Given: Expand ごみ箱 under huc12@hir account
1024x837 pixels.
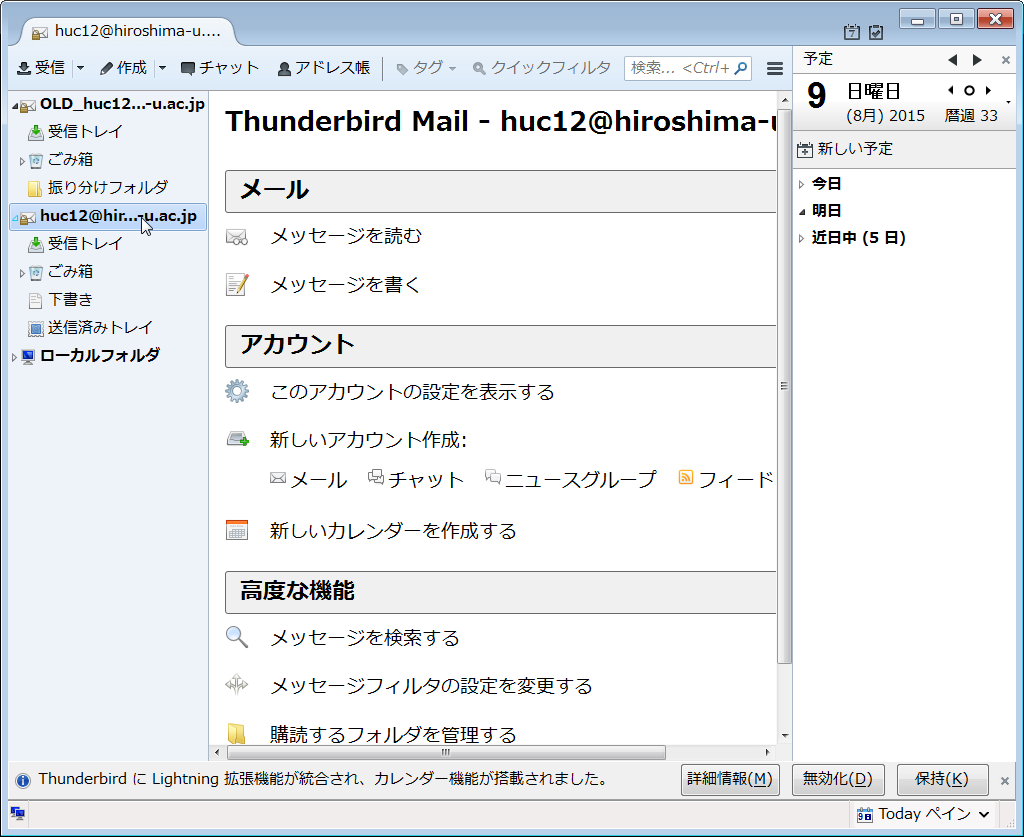Looking at the screenshot, I should [x=22, y=273].
